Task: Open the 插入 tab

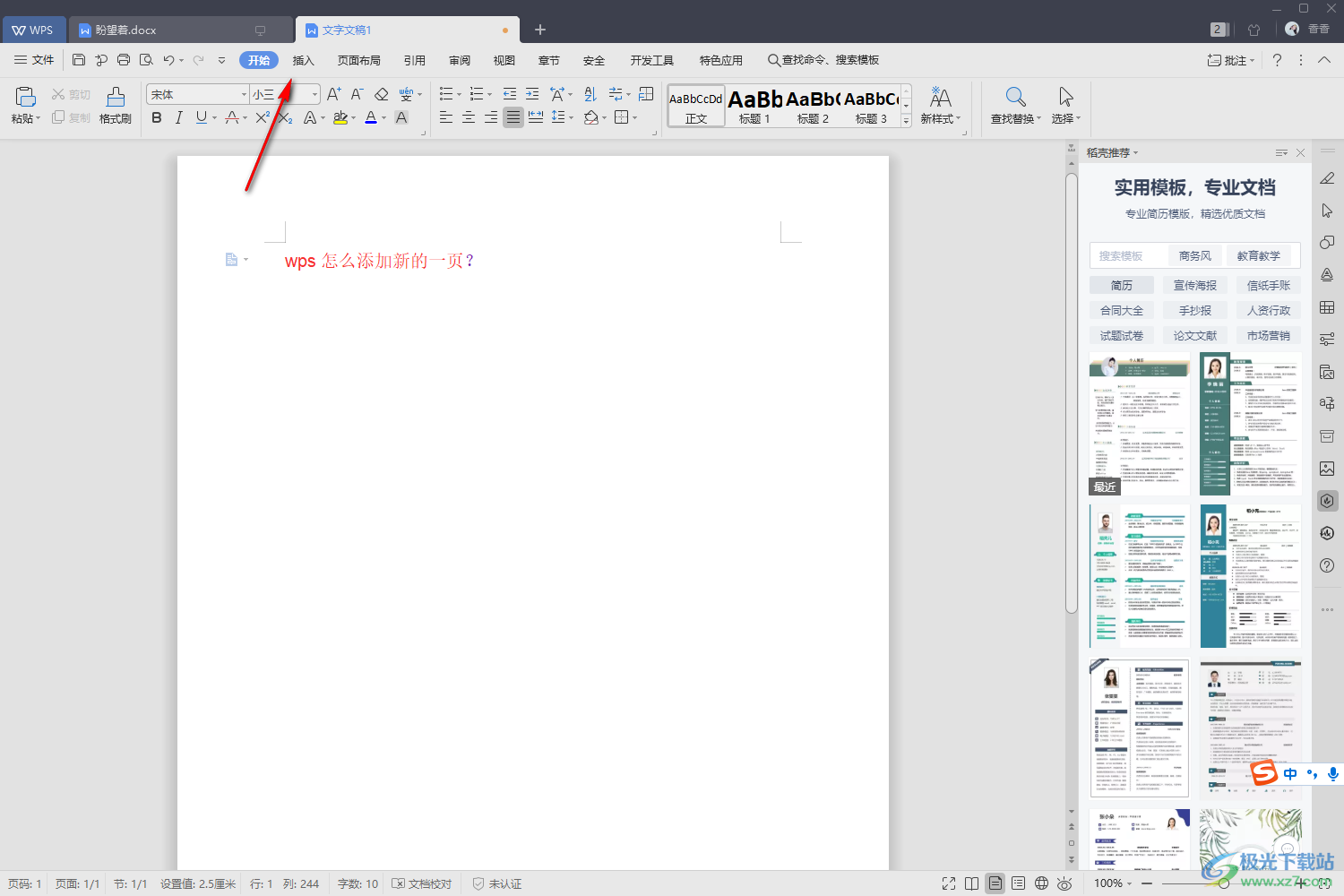Action: click(304, 60)
